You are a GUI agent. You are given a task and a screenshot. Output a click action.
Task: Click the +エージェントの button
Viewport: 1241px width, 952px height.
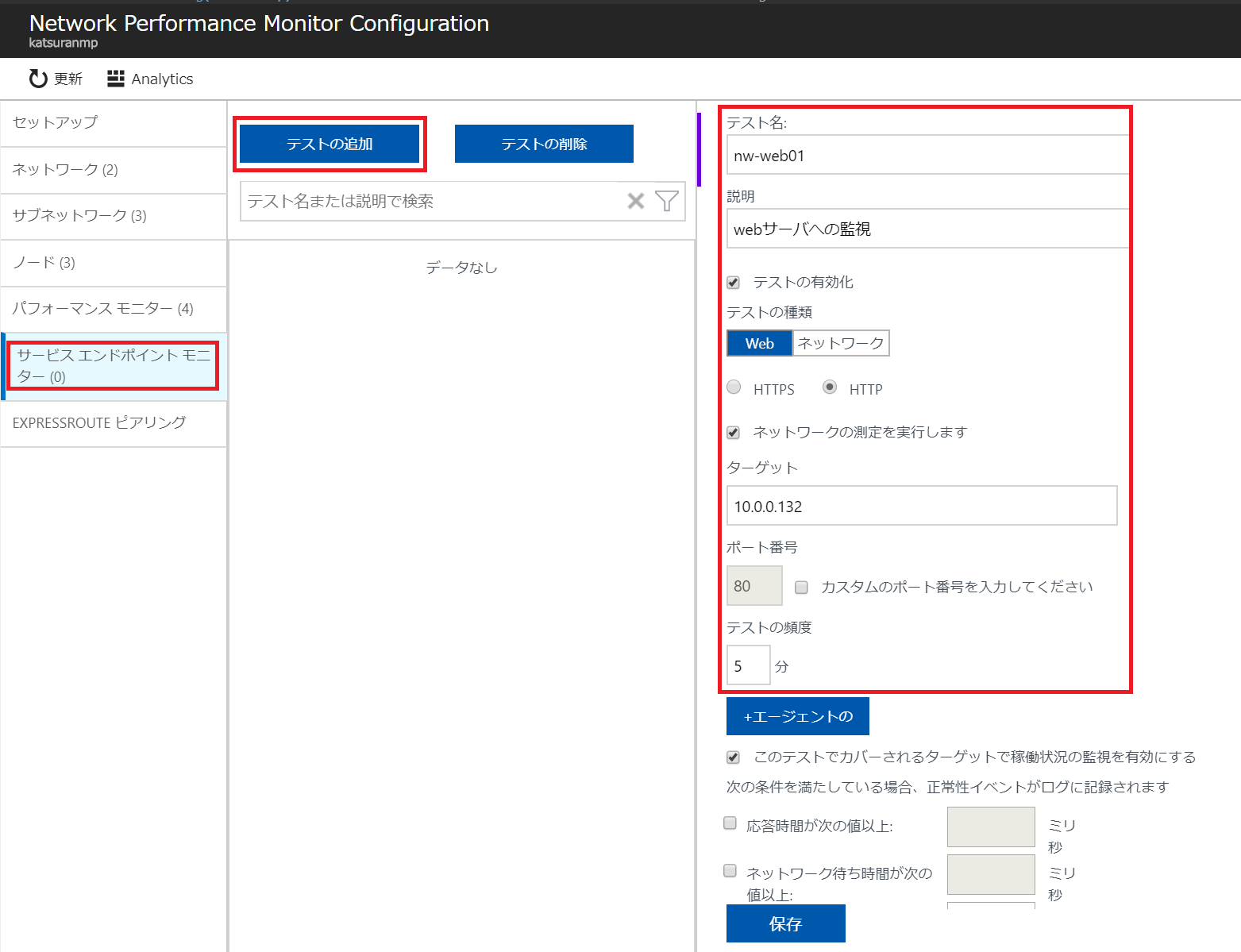click(797, 715)
